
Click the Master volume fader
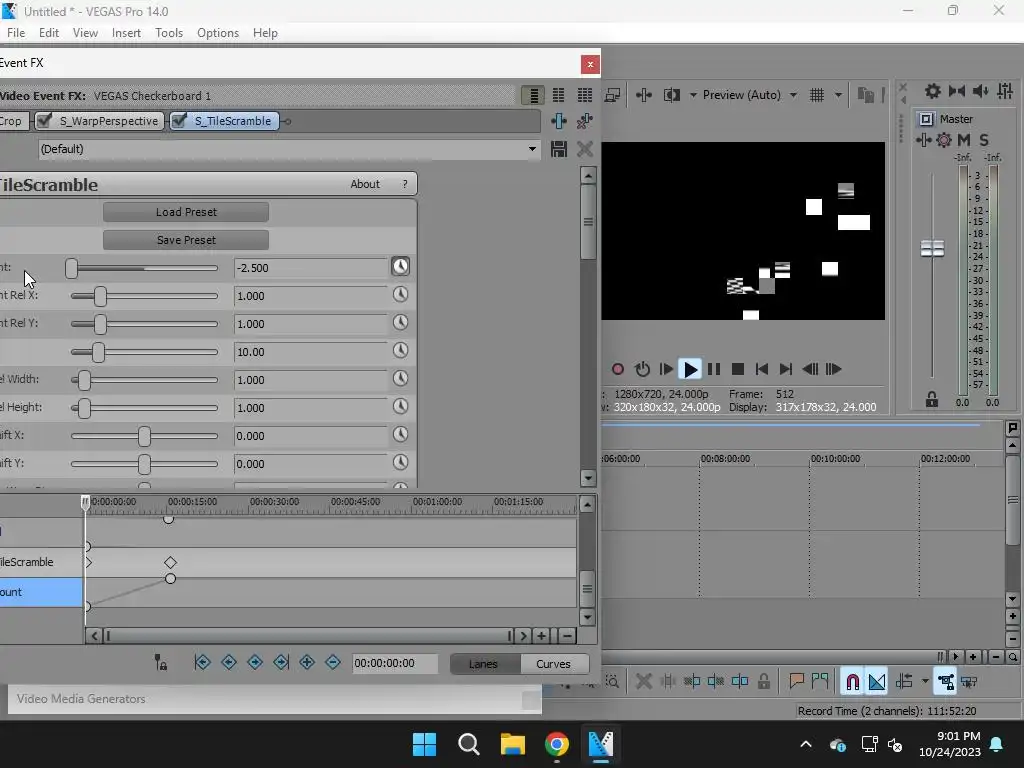[932, 248]
